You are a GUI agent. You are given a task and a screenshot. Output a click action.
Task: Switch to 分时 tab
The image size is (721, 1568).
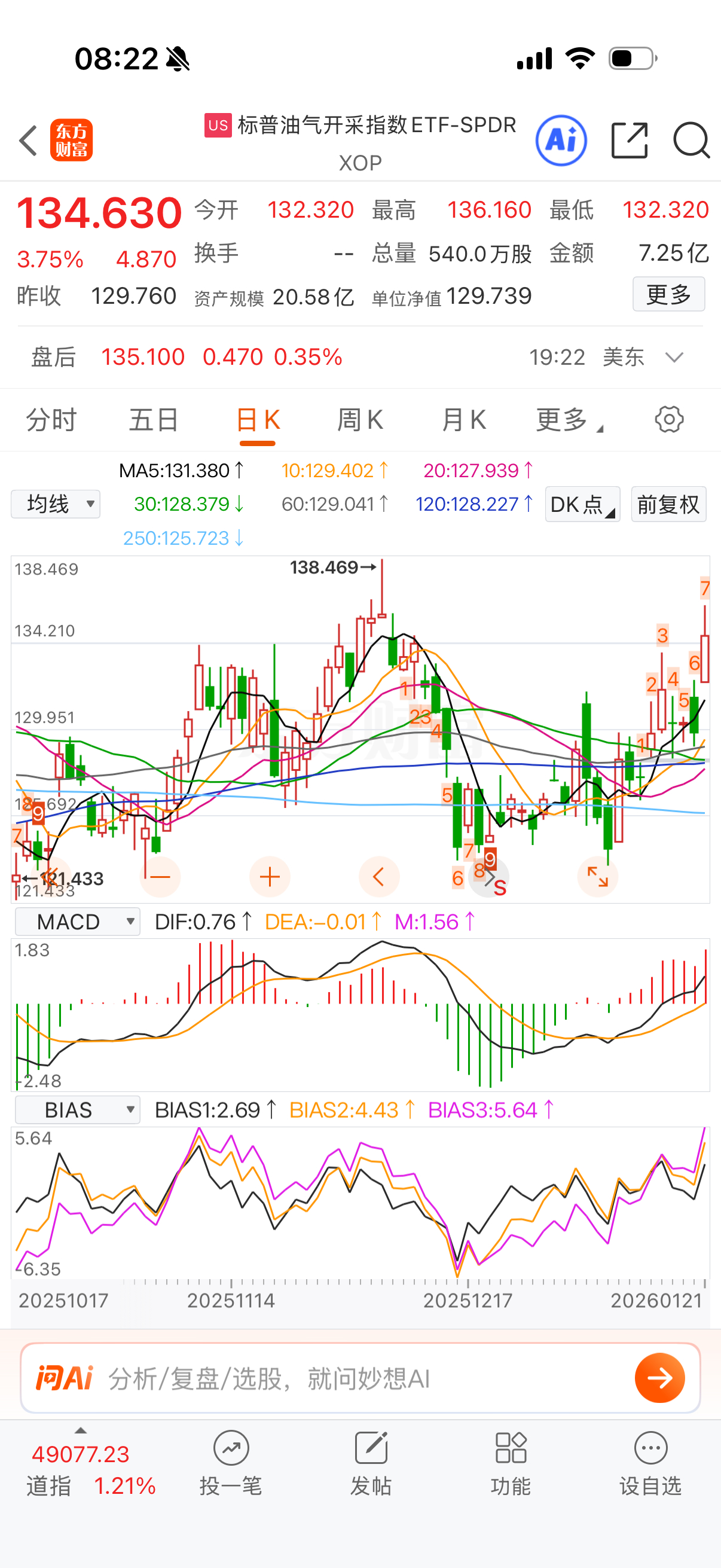click(51, 420)
